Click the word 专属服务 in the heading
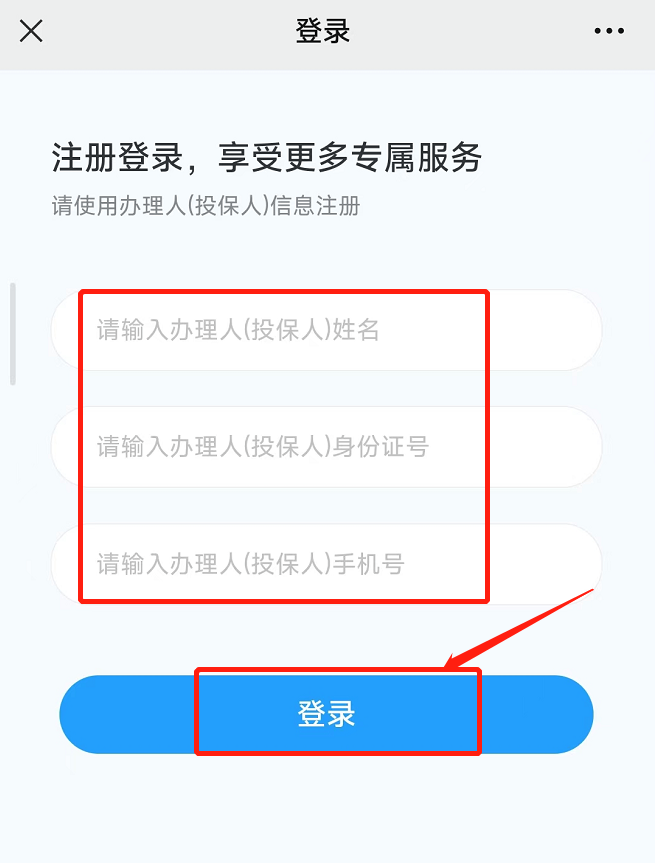The image size is (655, 863). [x=416, y=157]
